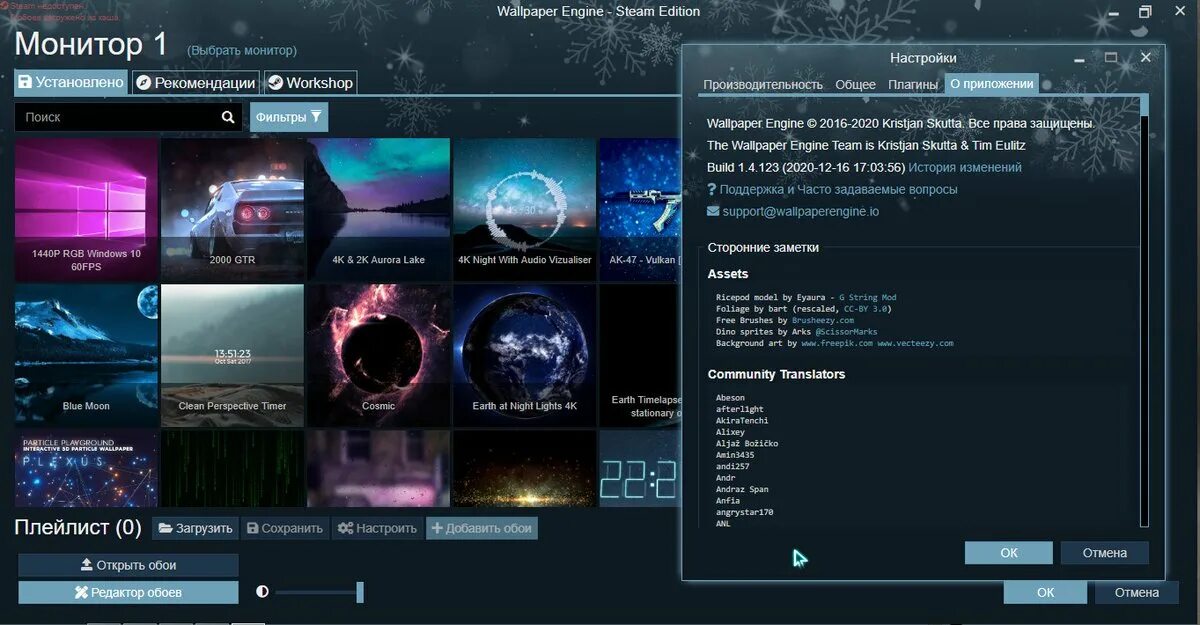Image resolution: width=1200 pixels, height=625 pixels.
Task: Click Отмена in the Настройки dialog
Action: point(1105,552)
